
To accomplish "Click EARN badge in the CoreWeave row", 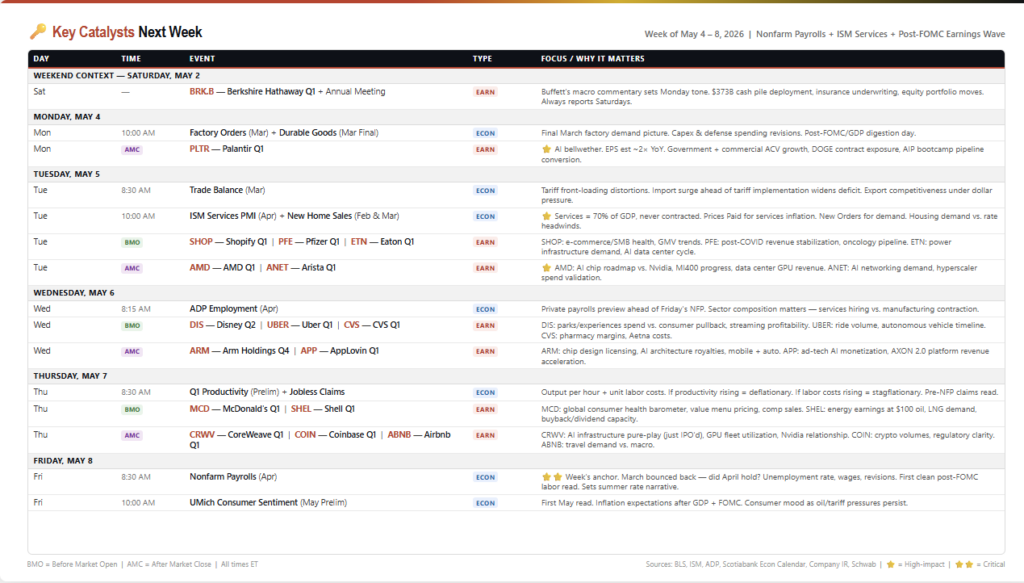I will (485, 435).
